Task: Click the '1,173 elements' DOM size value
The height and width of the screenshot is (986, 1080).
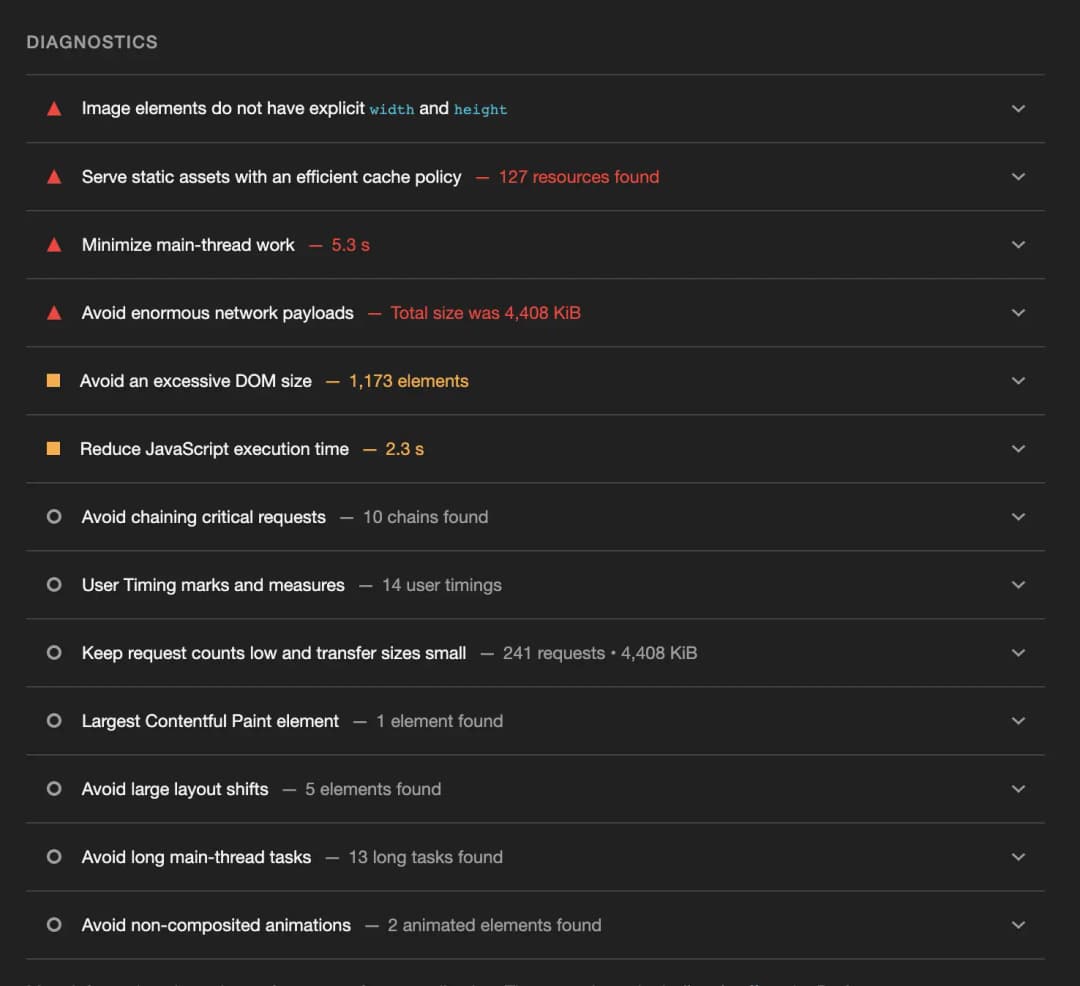Action: 408,381
